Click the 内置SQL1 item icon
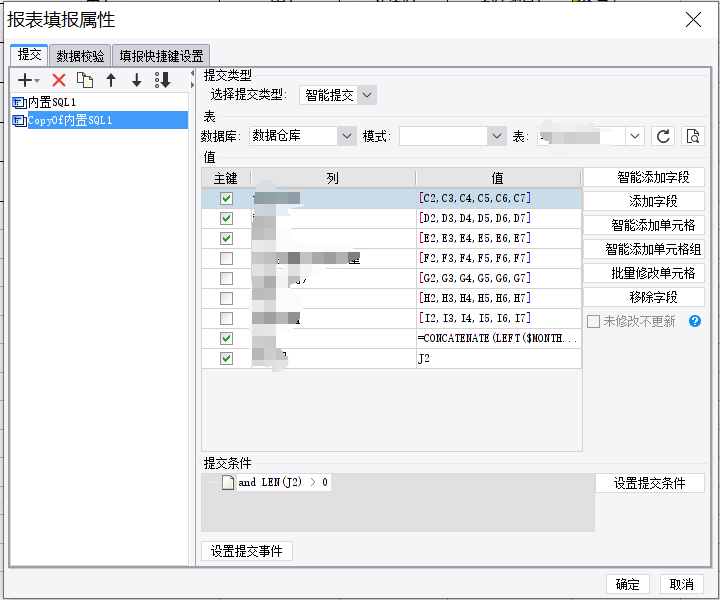This screenshot has height=600, width=720. click(x=19, y=102)
